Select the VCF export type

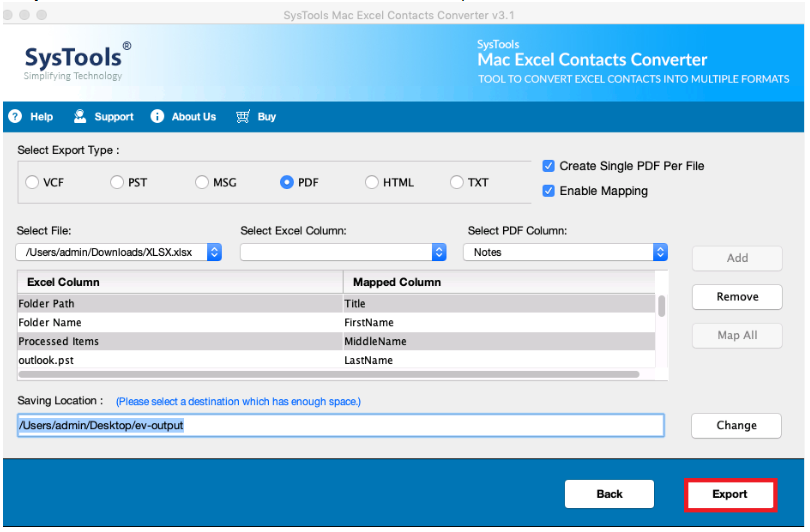click(32, 183)
